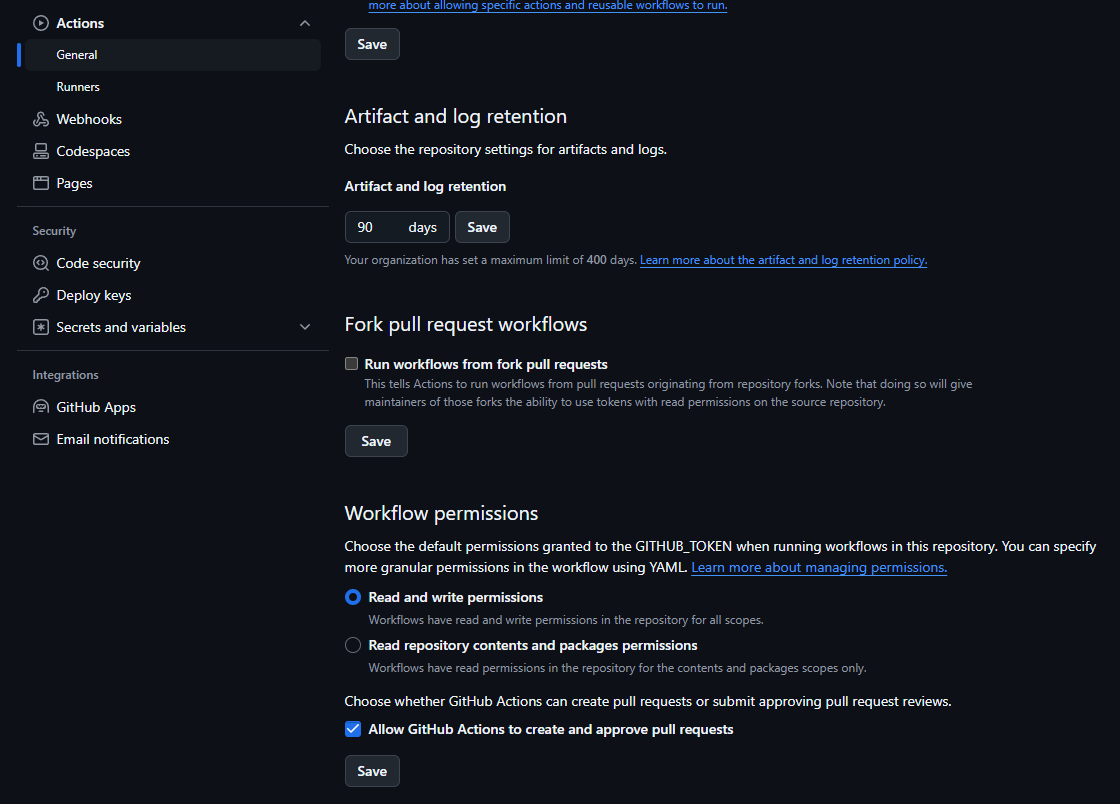Viewport: 1120px width, 804px height.
Task: Select the Webhooks icon
Action: pyautogui.click(x=40, y=119)
